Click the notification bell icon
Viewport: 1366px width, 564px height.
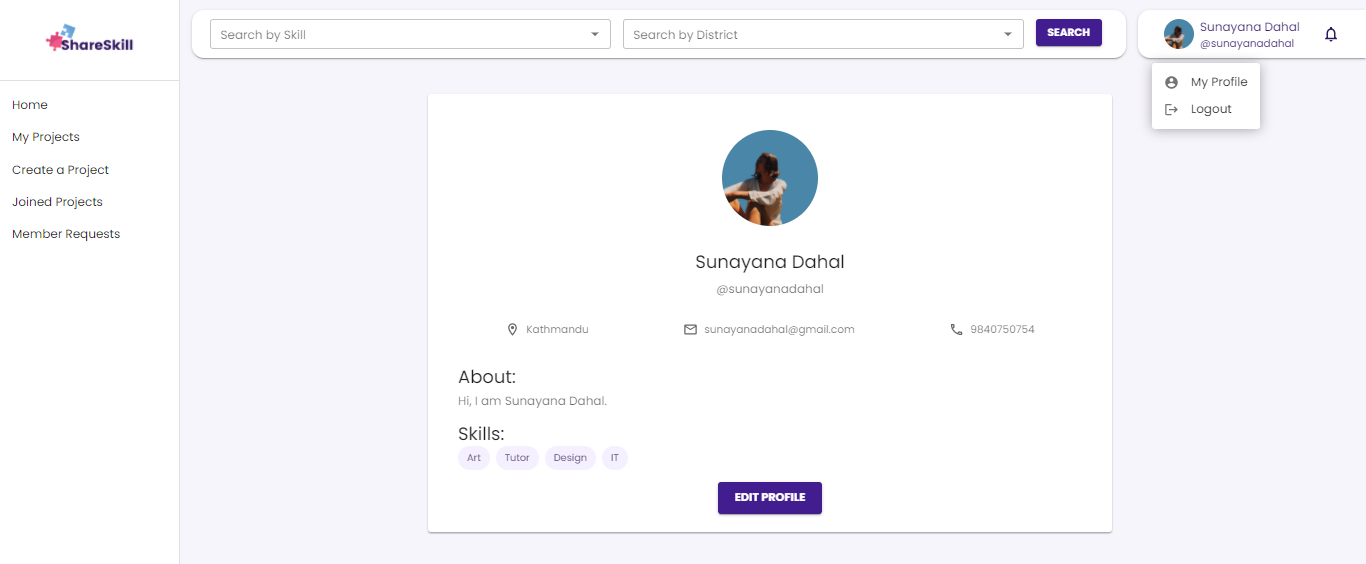click(1330, 35)
